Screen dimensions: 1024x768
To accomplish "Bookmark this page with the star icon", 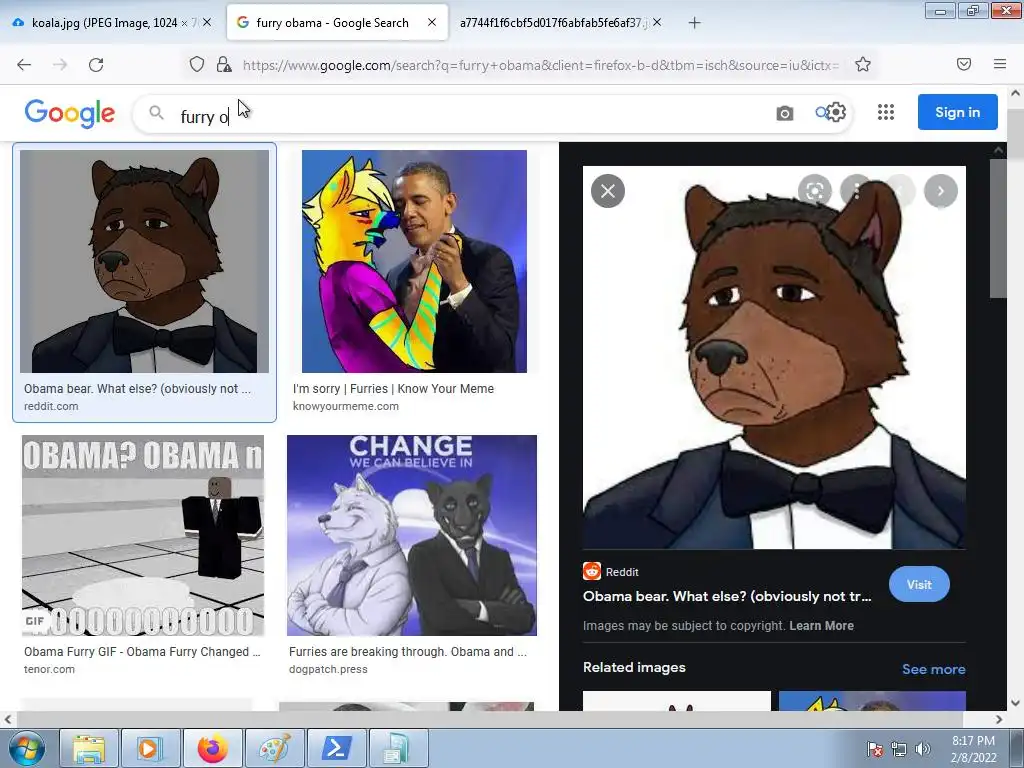I will (863, 65).
